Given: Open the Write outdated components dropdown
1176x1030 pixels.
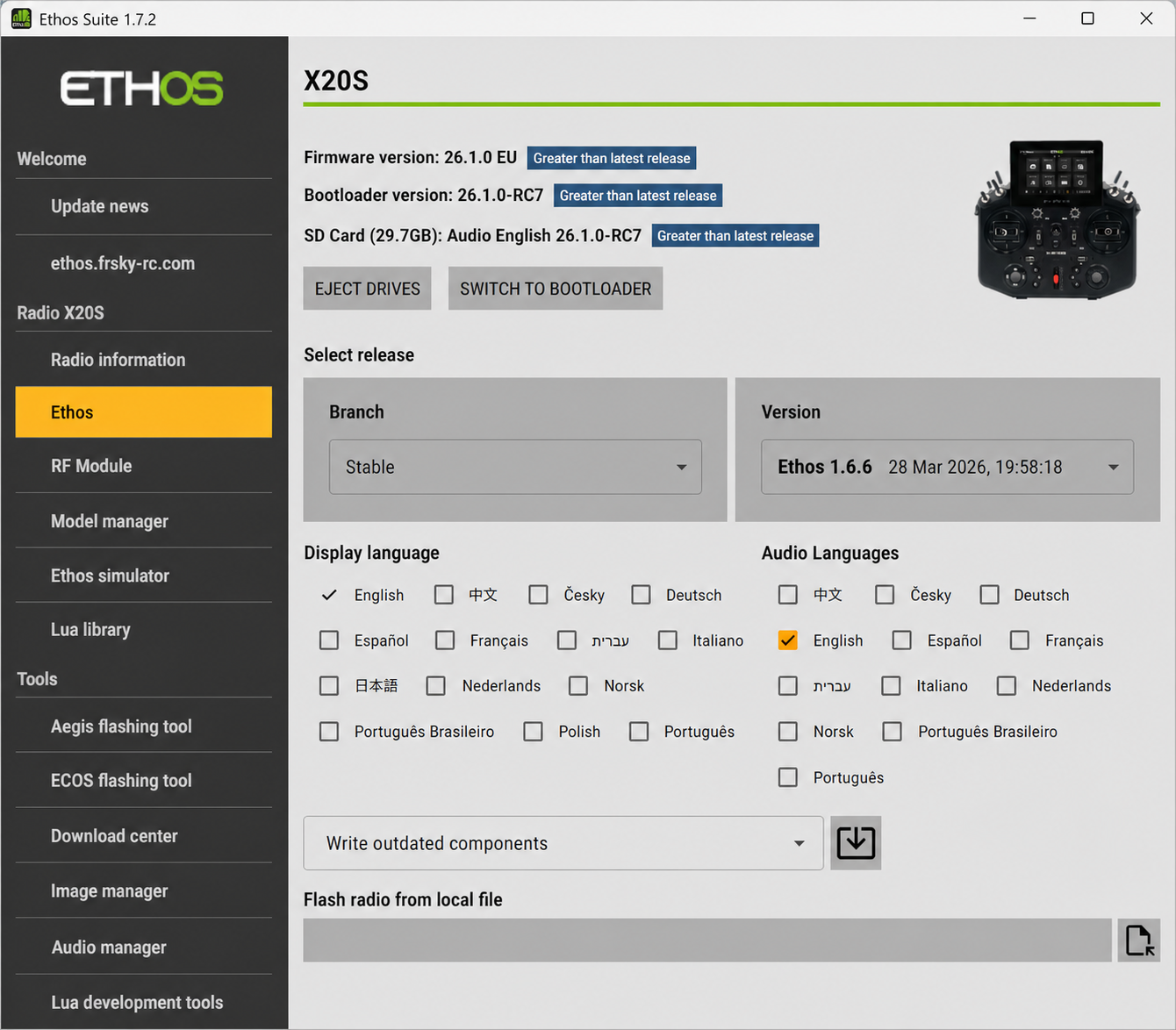Looking at the screenshot, I should point(563,843).
